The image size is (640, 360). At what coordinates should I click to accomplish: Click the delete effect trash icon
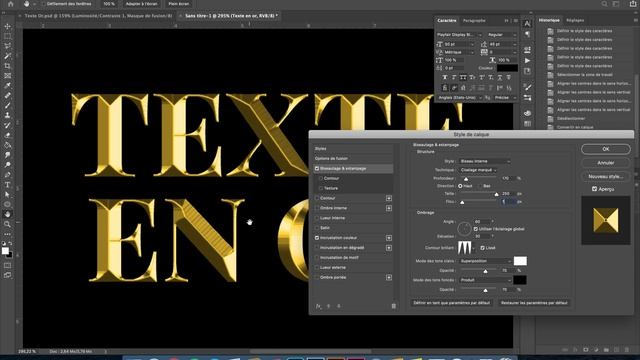point(393,306)
